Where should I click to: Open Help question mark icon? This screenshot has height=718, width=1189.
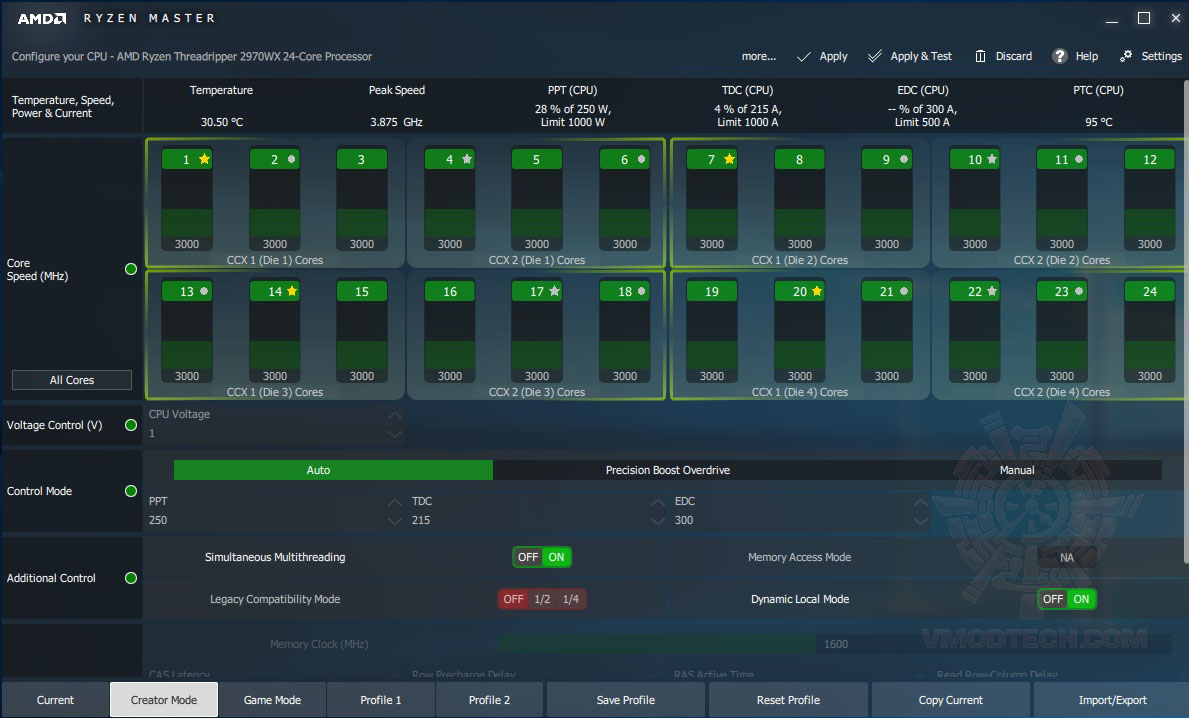point(1060,56)
